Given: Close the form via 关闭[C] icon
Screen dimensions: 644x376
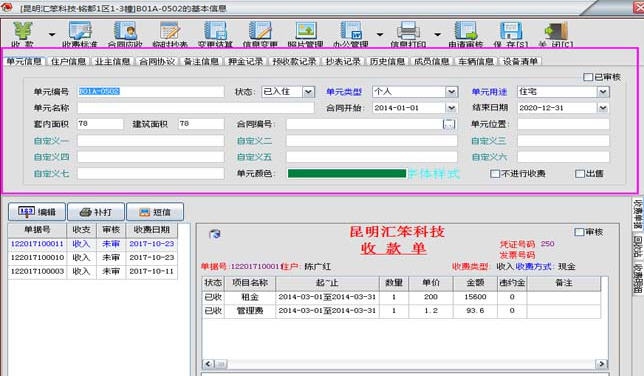Looking at the screenshot, I should (556, 34).
